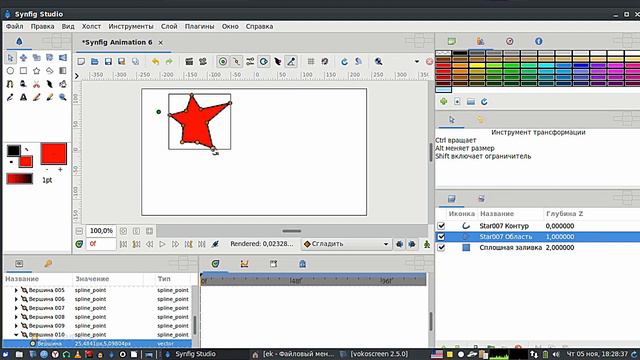Open the black outline color swatch
The height and width of the screenshot is (360, 640).
(x=13, y=150)
